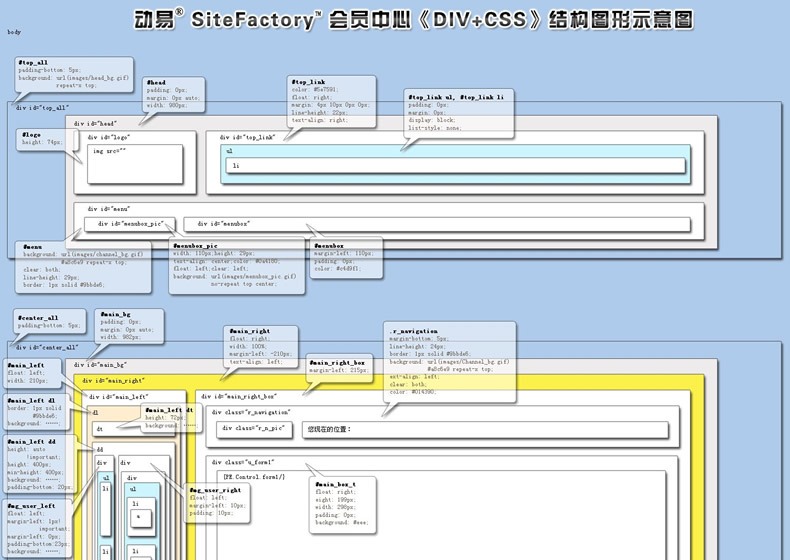Viewport: 790px width, 560px height.
Task: Click the 'dl' label in main_left
Action: tap(96, 413)
